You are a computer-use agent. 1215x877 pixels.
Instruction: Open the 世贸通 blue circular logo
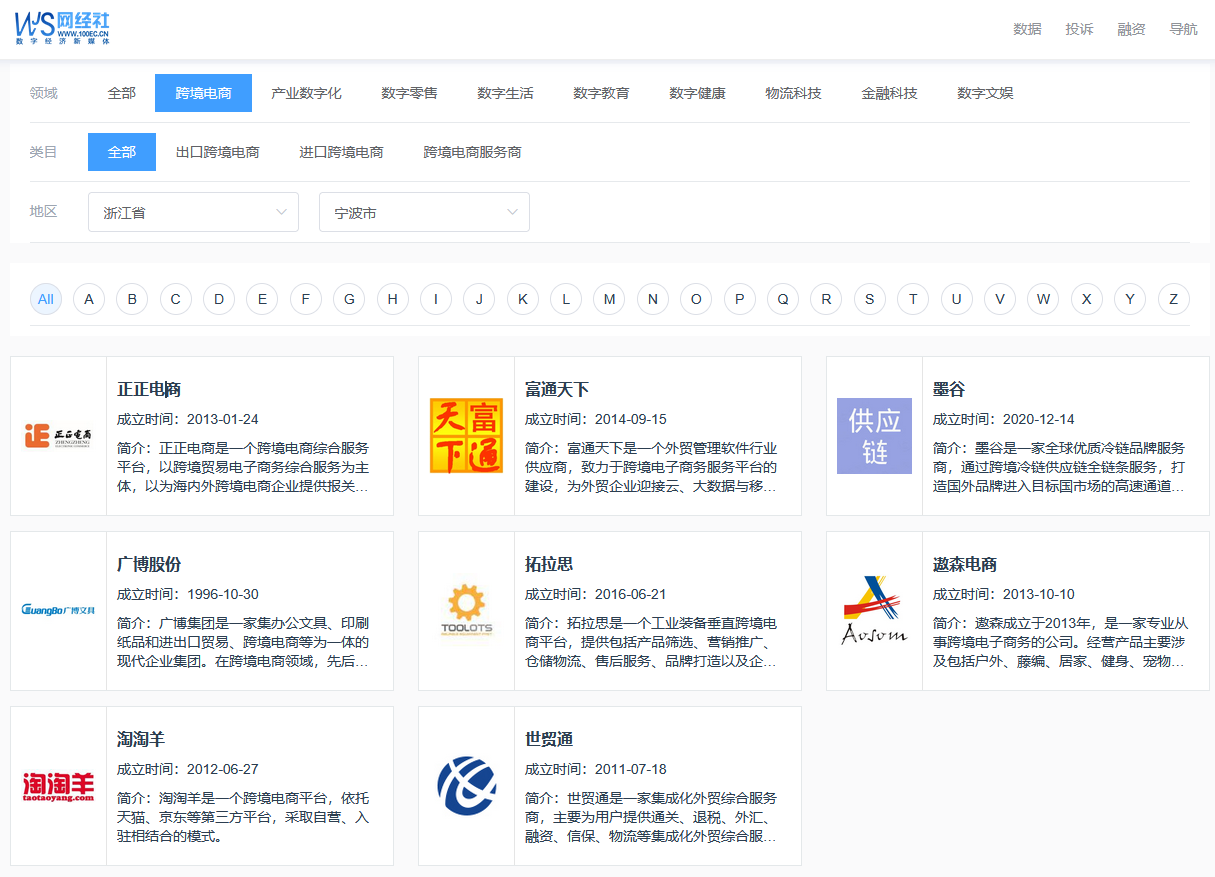click(x=466, y=786)
